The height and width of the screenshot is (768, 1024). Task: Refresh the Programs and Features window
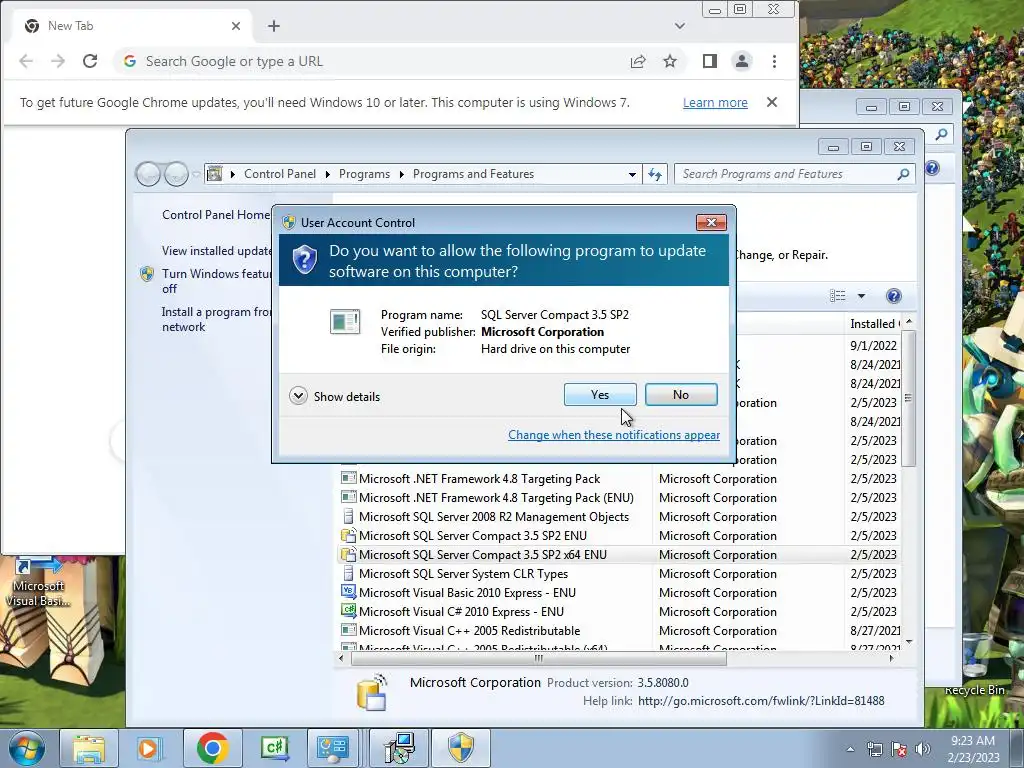click(655, 174)
